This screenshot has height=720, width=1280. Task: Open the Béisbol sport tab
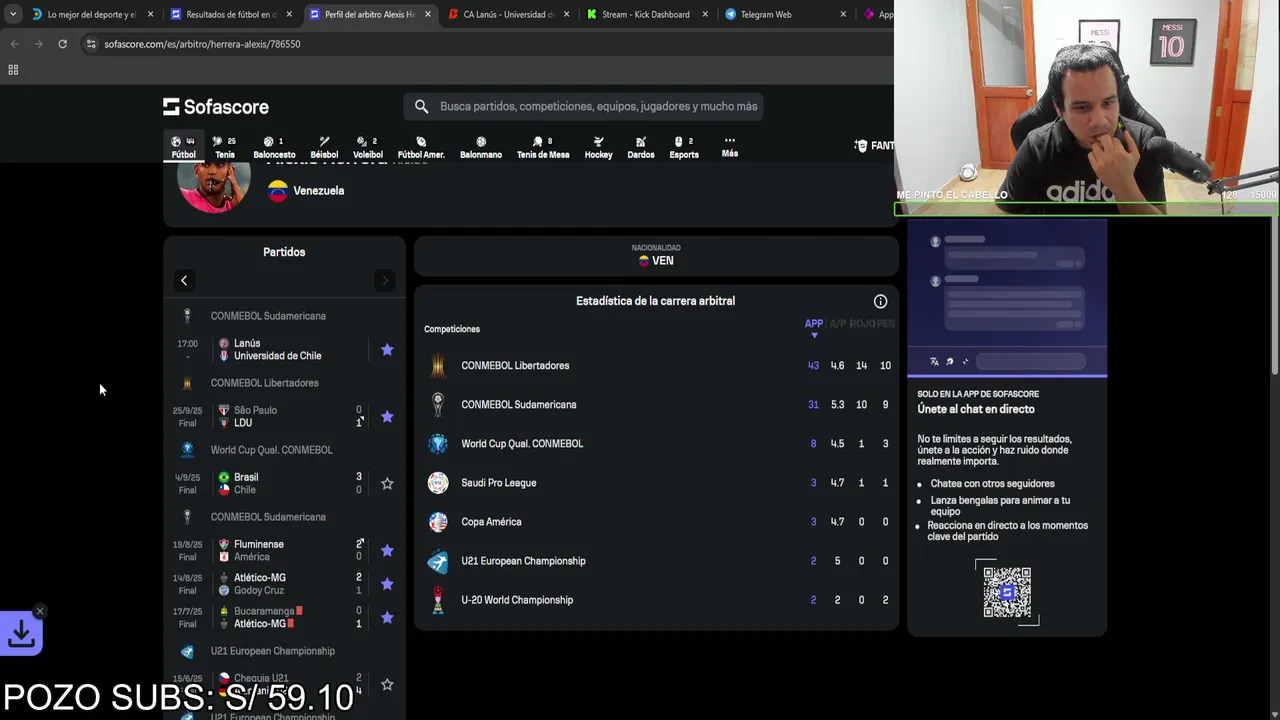324,147
